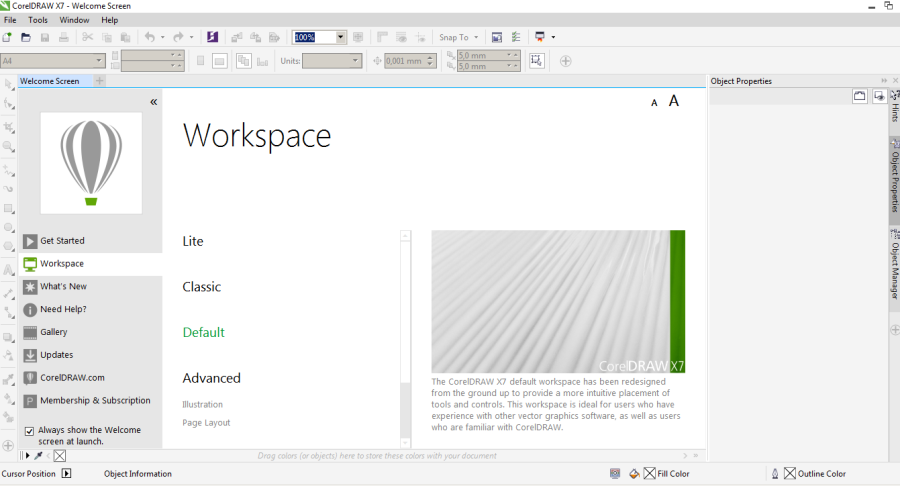Screen dimensions: 900x486
Task: Open the A4 page size dropdown
Action: 99,60
